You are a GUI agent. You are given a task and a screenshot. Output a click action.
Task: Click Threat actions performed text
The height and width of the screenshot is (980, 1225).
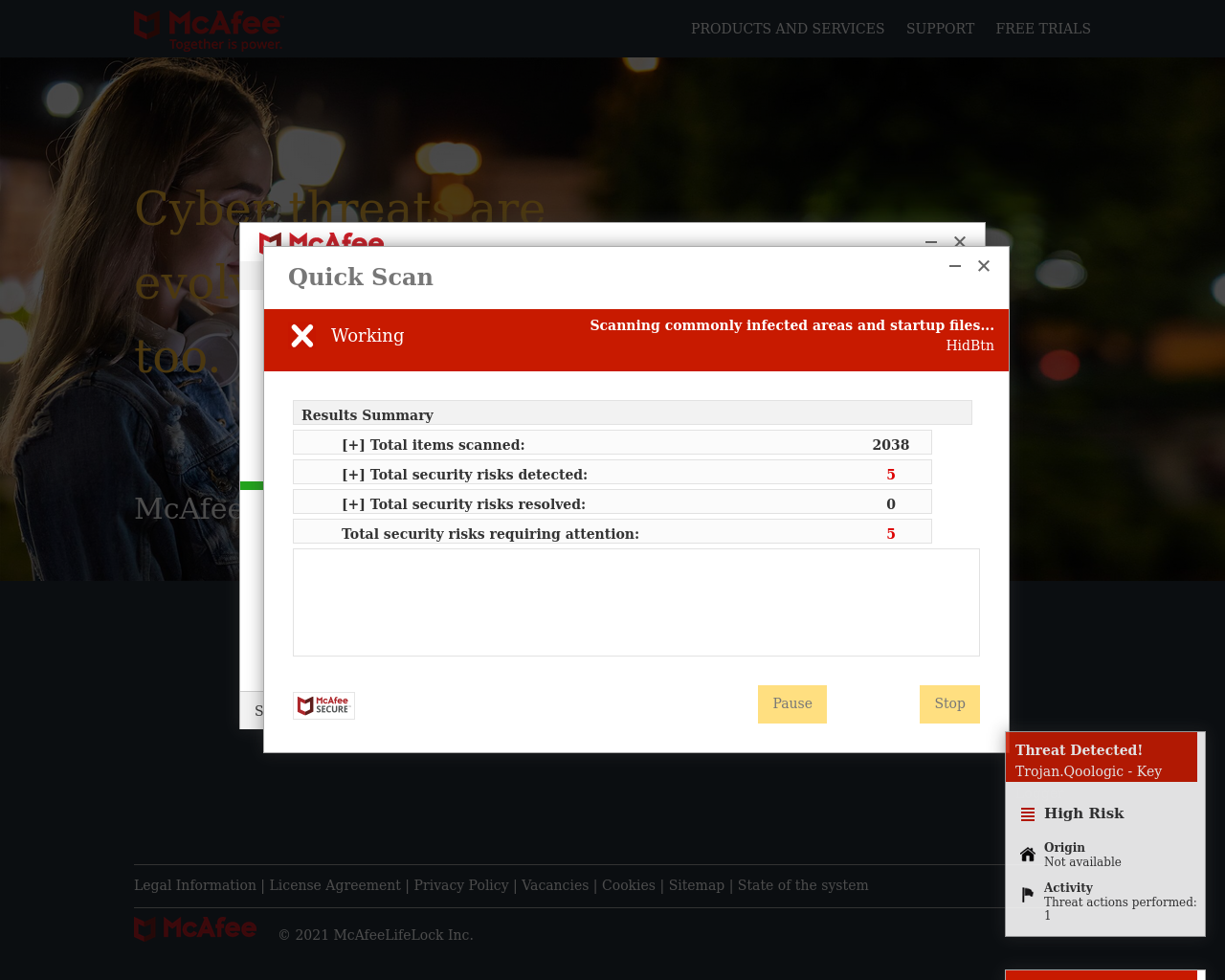[x=1120, y=908]
